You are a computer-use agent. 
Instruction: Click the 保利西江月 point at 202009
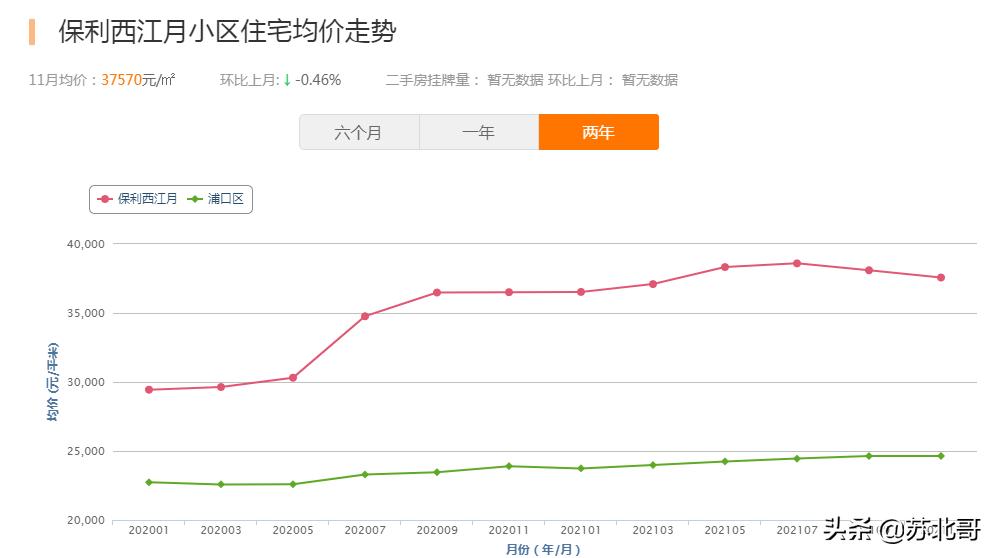[x=437, y=292]
